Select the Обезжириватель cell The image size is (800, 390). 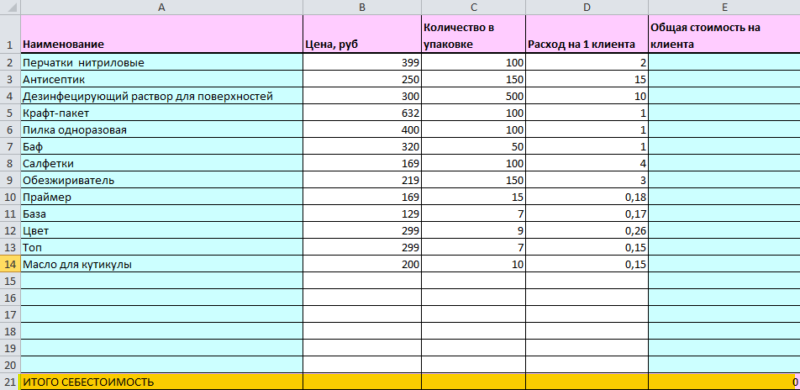point(161,180)
